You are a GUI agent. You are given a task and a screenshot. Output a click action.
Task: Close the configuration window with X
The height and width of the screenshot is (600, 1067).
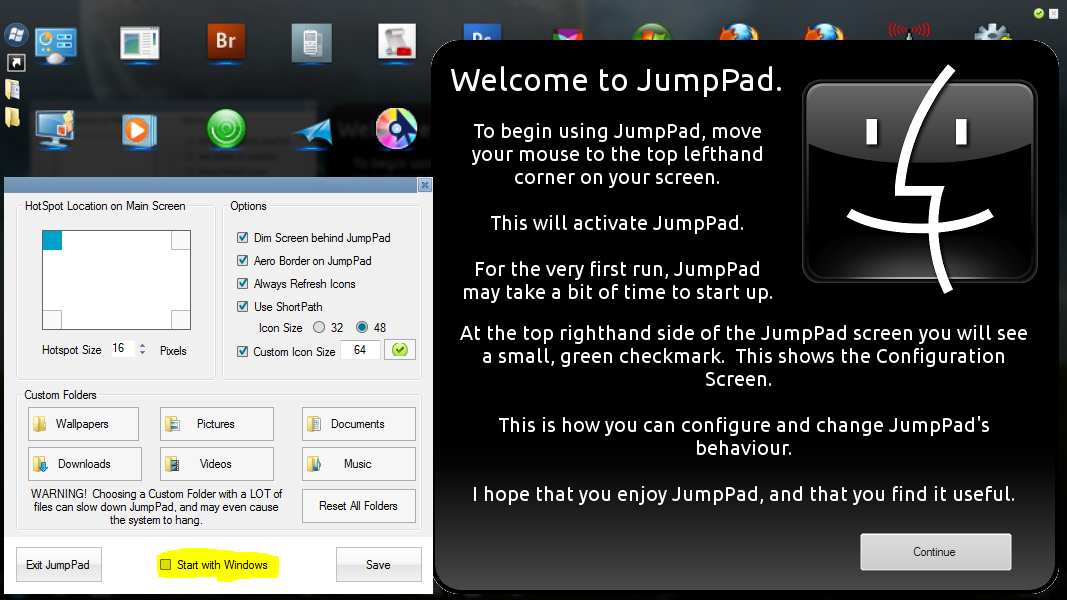pos(425,185)
